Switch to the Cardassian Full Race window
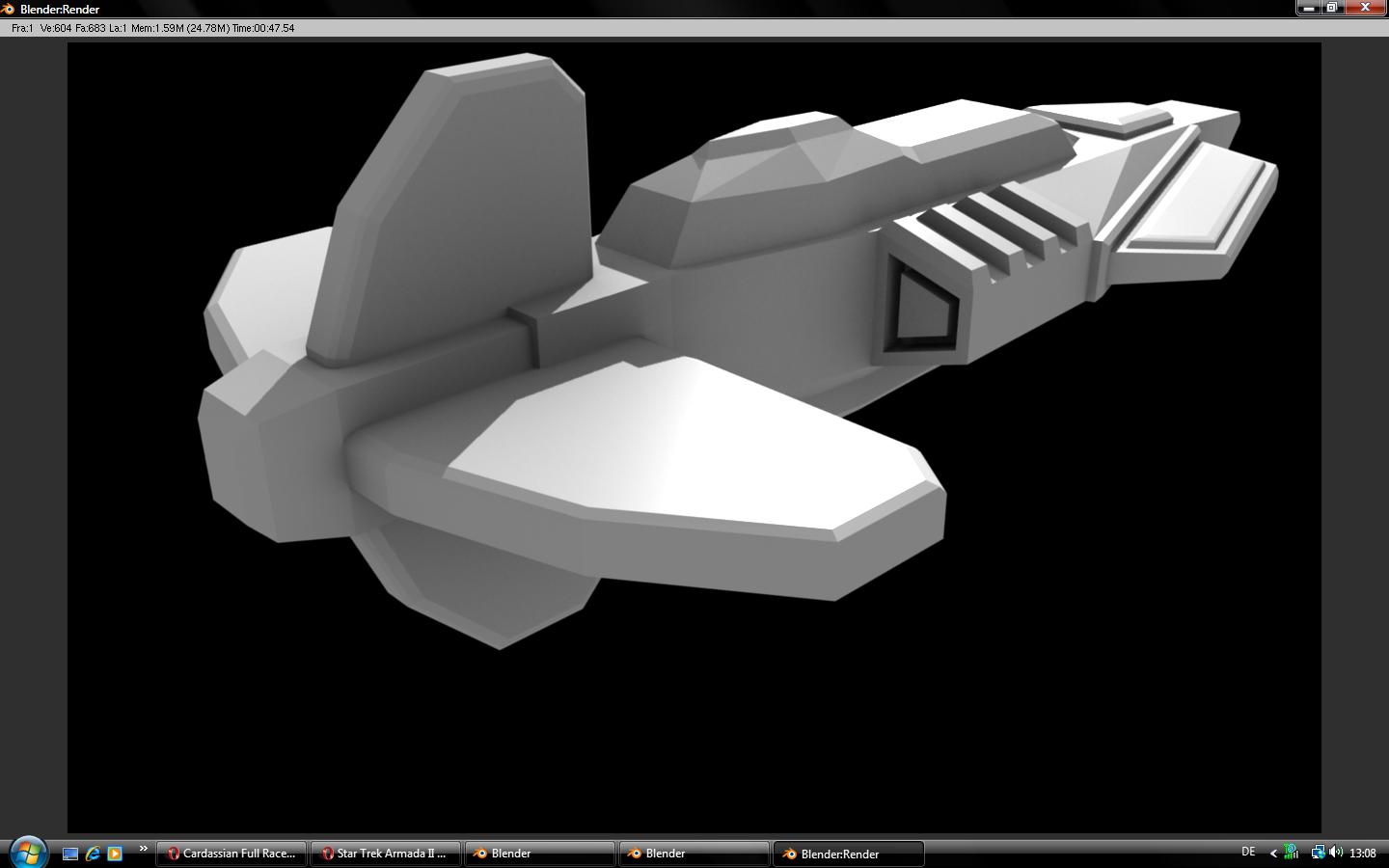The width and height of the screenshot is (1389, 868). coord(231,854)
